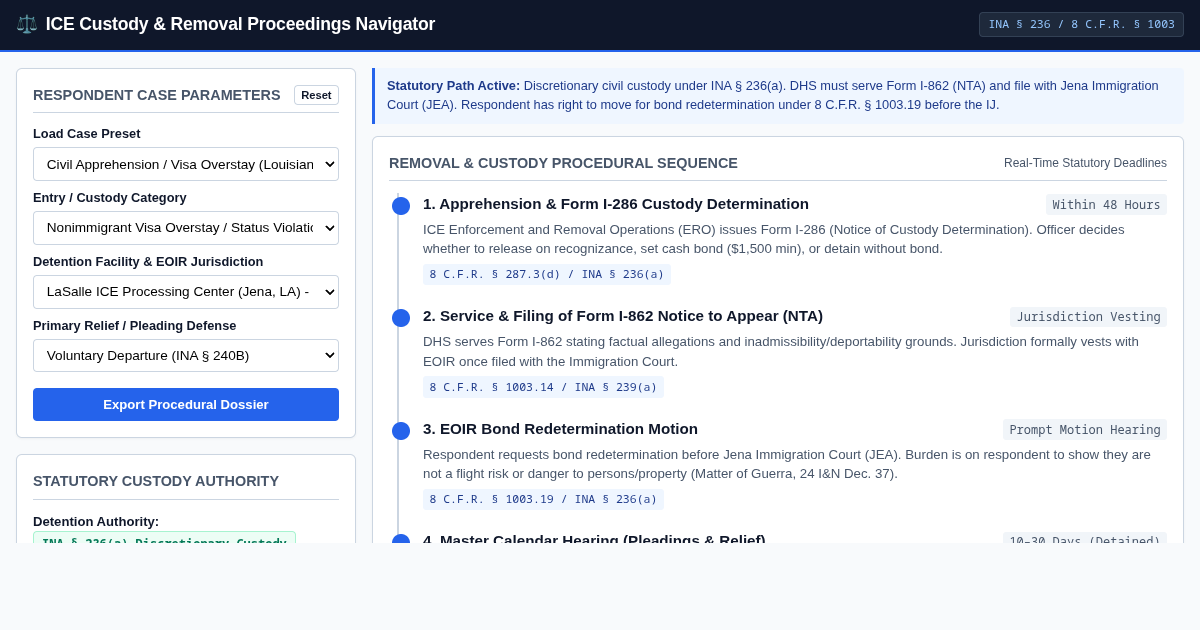
Task: Click the 'Within 48 Hours' deadline tag
Action: 1106,205
